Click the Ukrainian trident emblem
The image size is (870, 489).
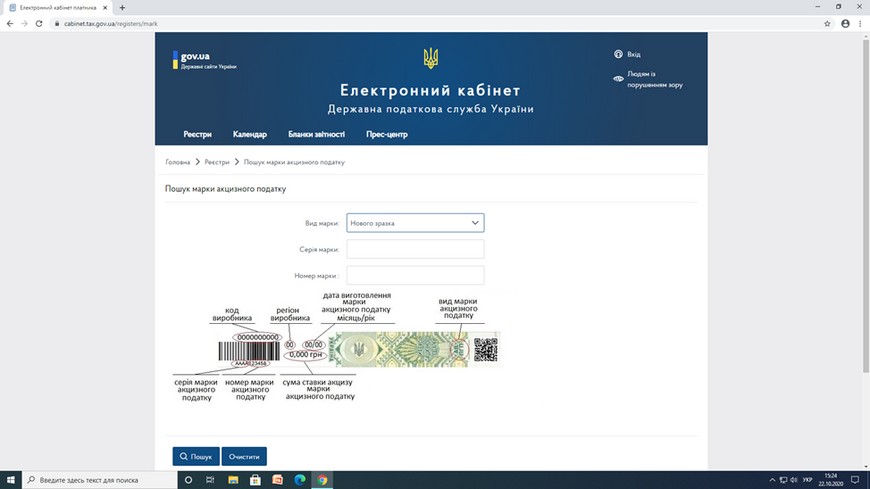click(431, 58)
